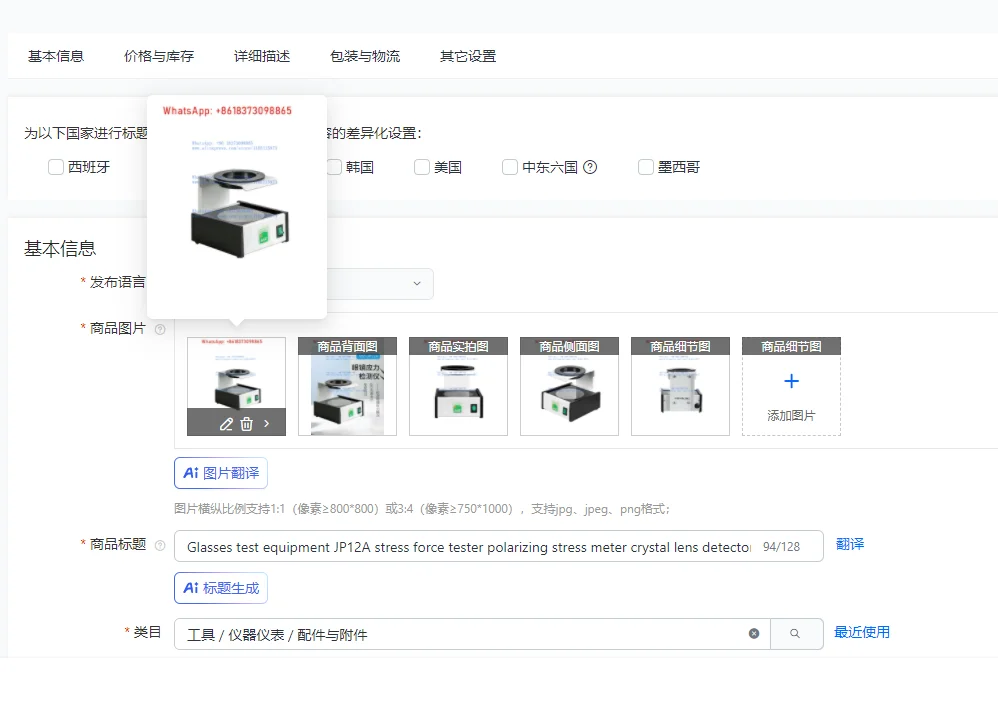The height and width of the screenshot is (715, 998).
Task: Click the AI 标题生成 button
Action: click(221, 588)
